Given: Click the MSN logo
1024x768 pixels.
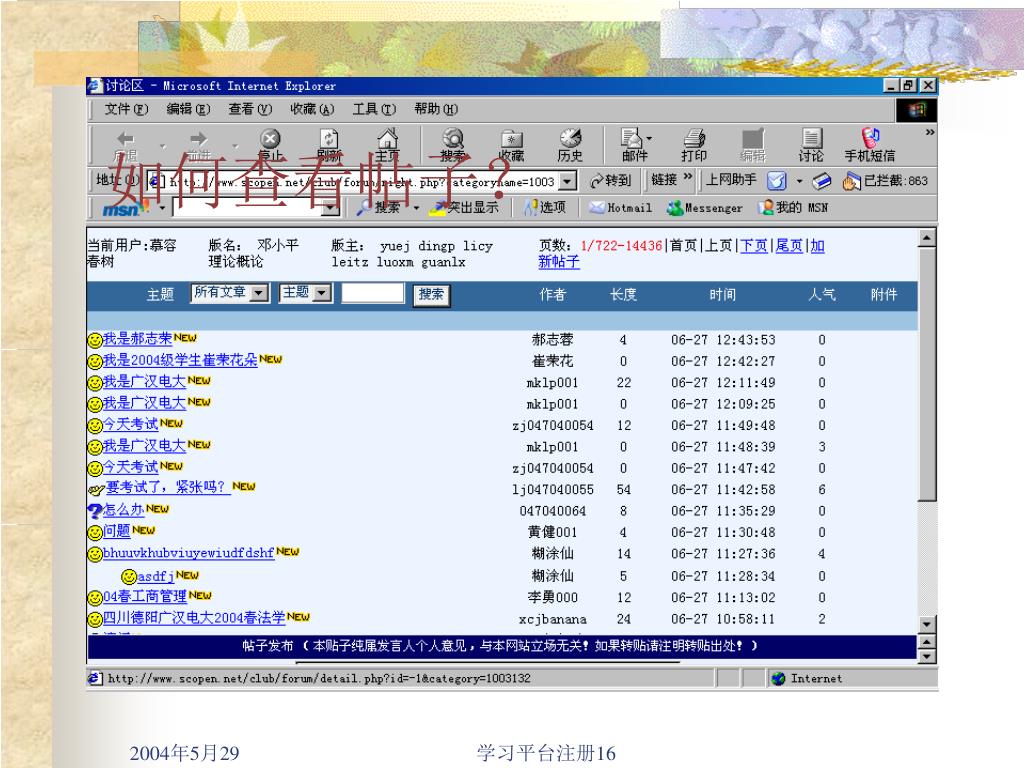Looking at the screenshot, I should click(x=125, y=208).
